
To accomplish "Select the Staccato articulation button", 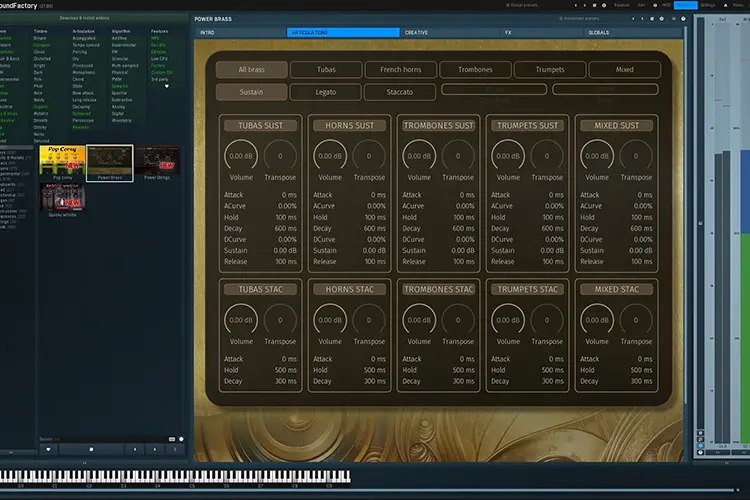I will coord(400,92).
